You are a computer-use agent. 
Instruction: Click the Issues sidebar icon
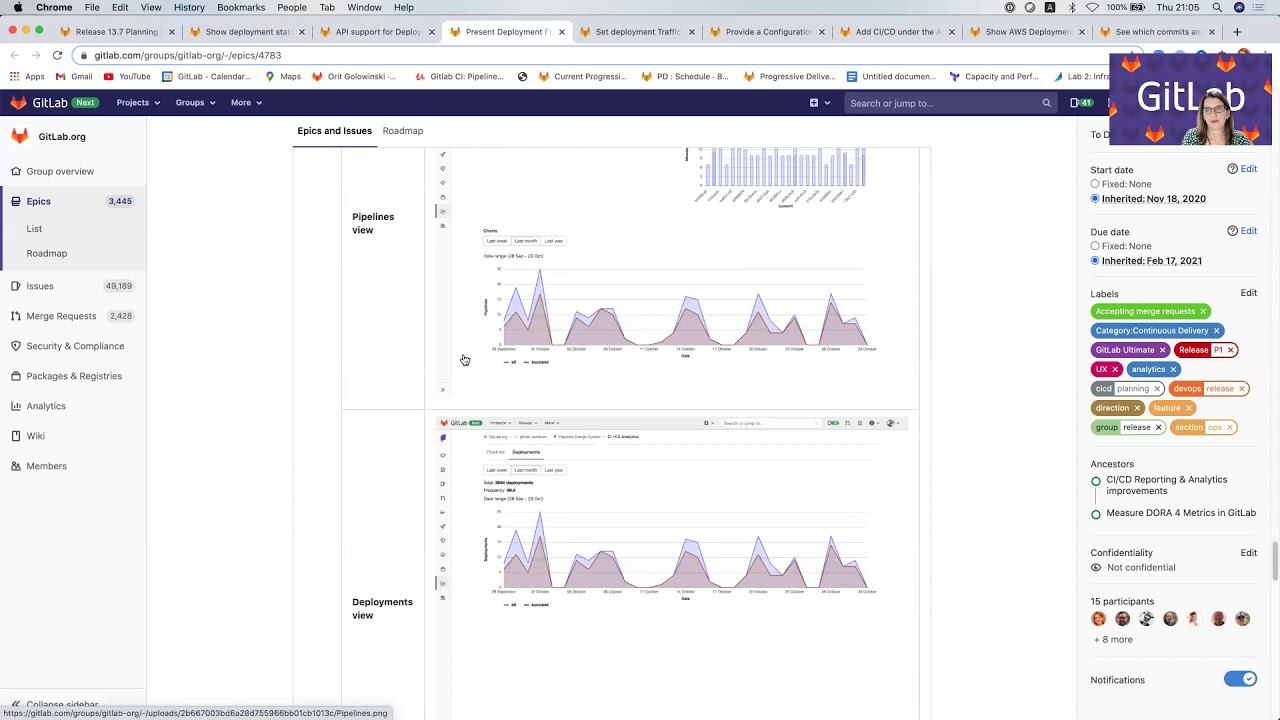click(16, 286)
